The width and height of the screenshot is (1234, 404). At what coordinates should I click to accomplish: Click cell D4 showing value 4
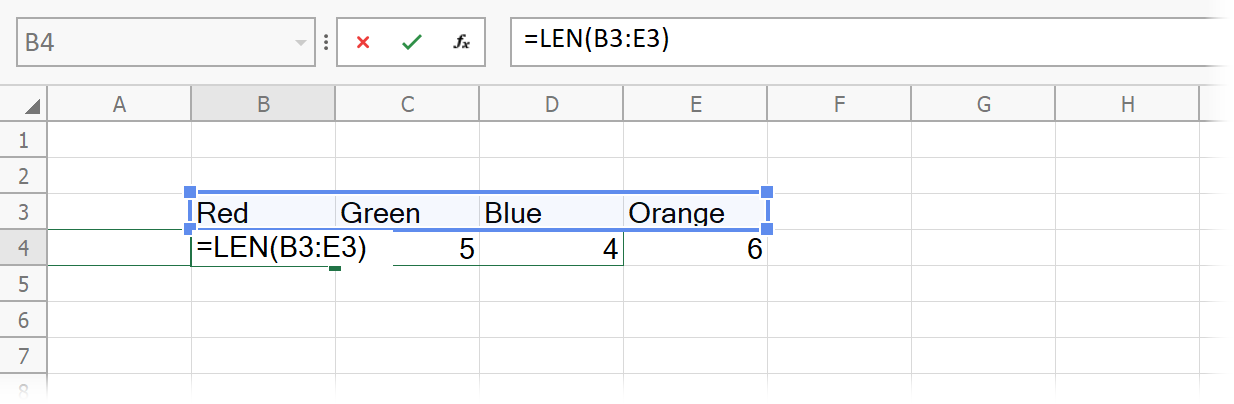551,249
